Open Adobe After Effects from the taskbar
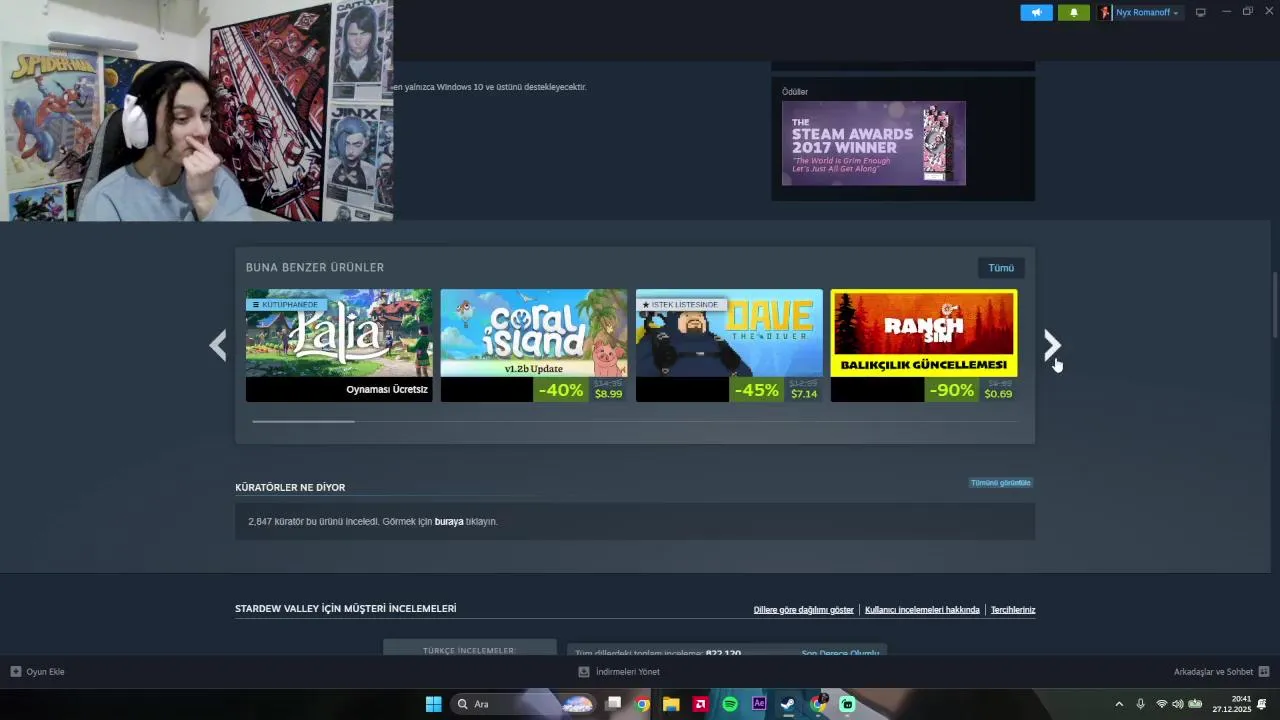1280x720 pixels. (759, 704)
